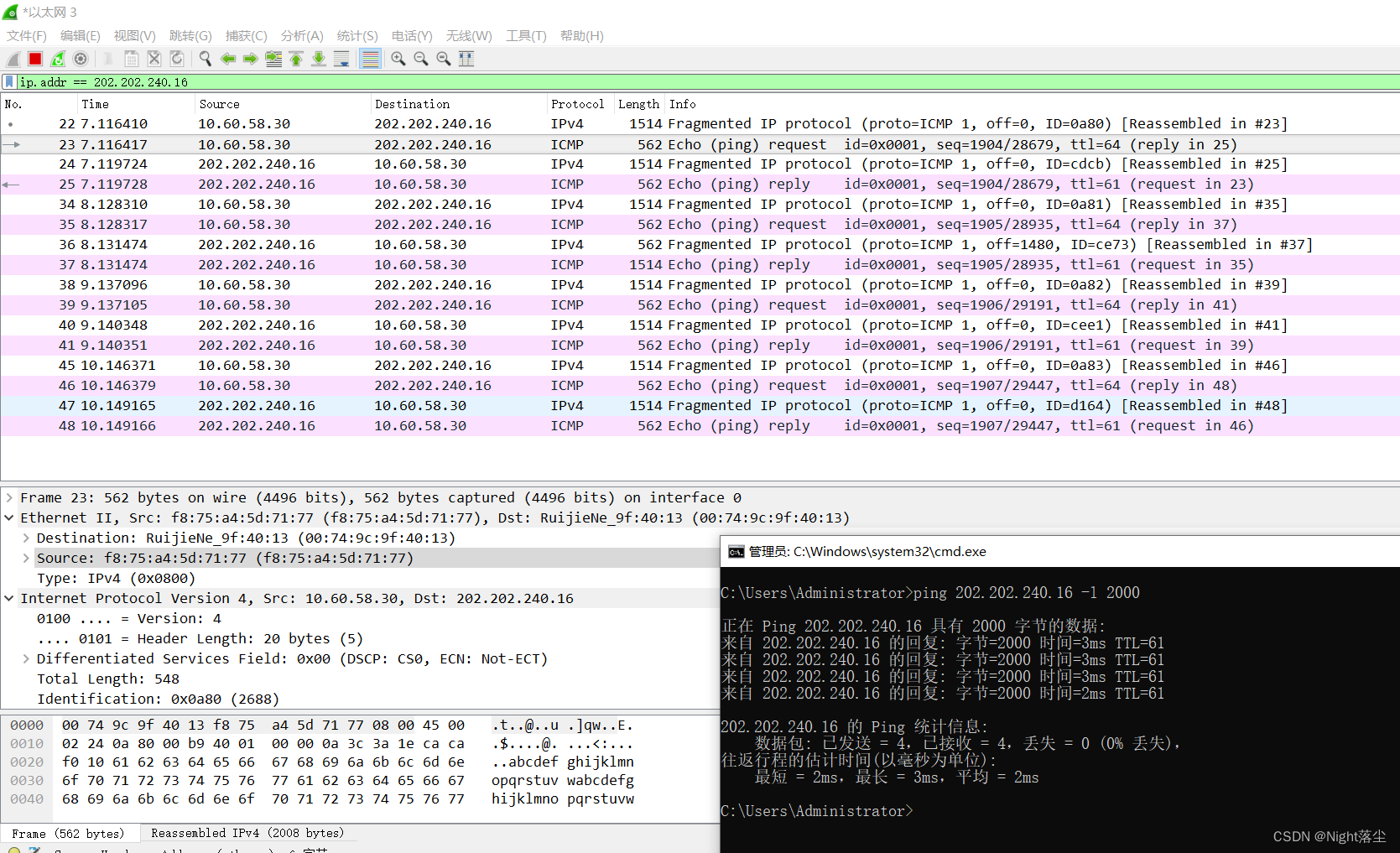
Task: Expand the Differentiated Services Field node
Action: (x=26, y=658)
